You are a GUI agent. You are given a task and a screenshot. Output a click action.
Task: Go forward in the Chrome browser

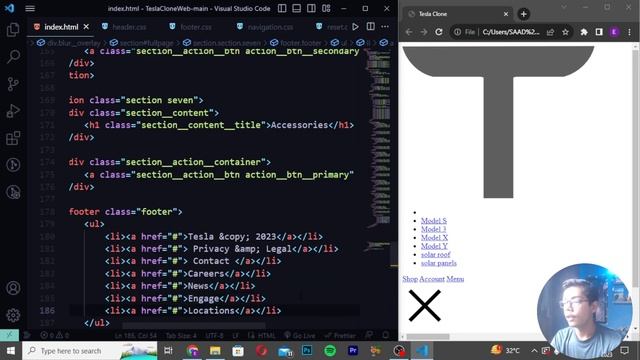point(424,32)
